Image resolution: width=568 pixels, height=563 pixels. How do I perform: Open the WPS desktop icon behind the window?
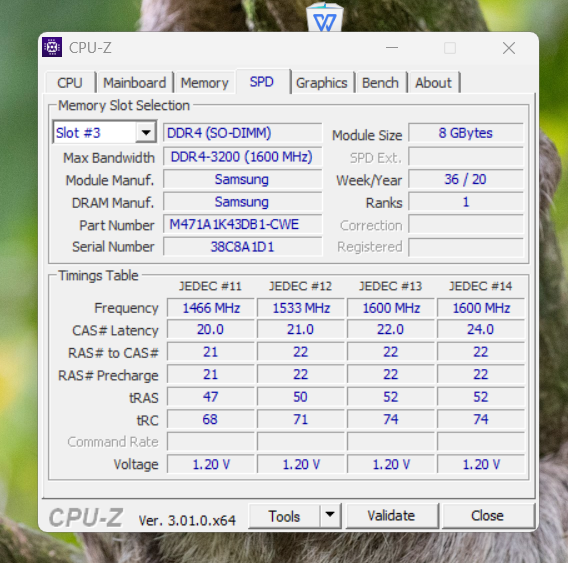325,17
